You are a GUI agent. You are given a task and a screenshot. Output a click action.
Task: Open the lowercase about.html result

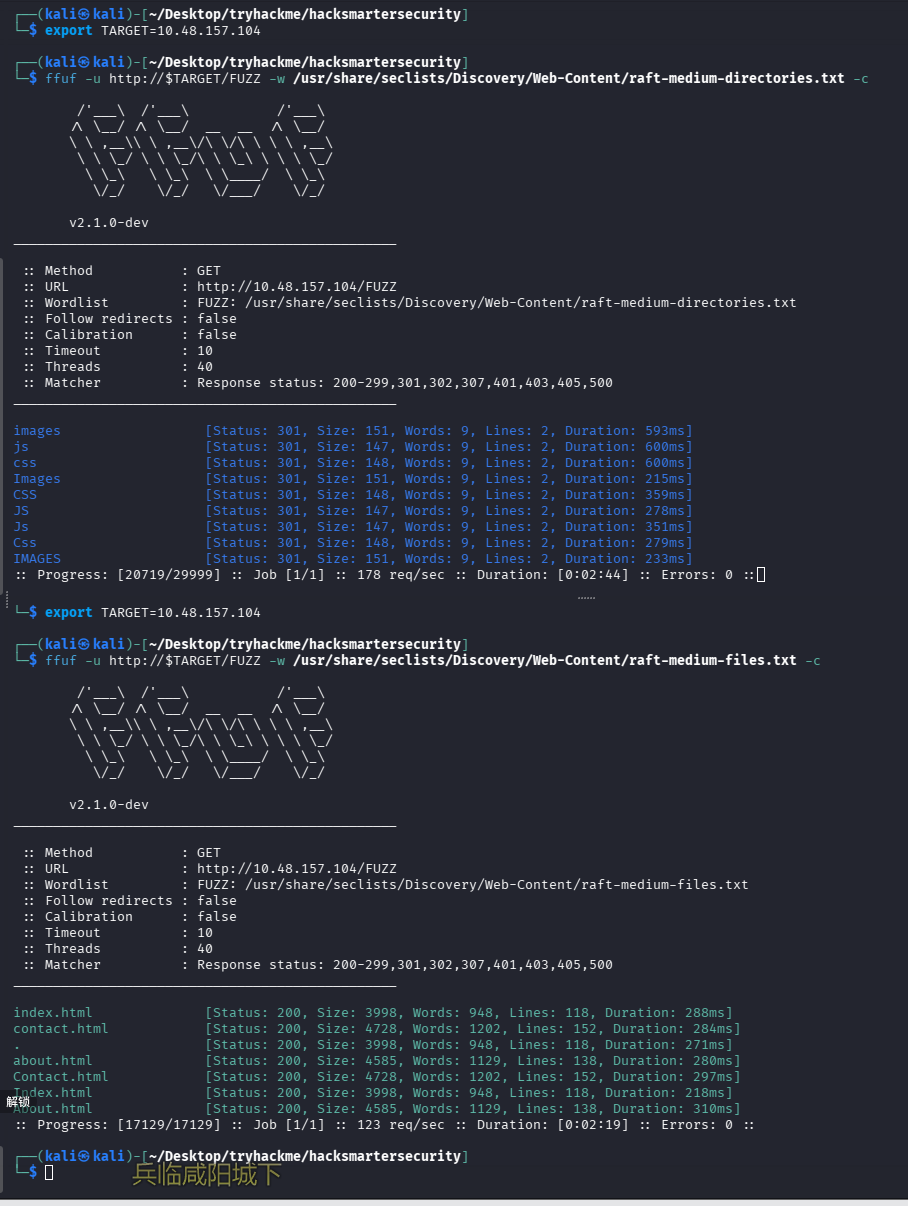[52, 1061]
